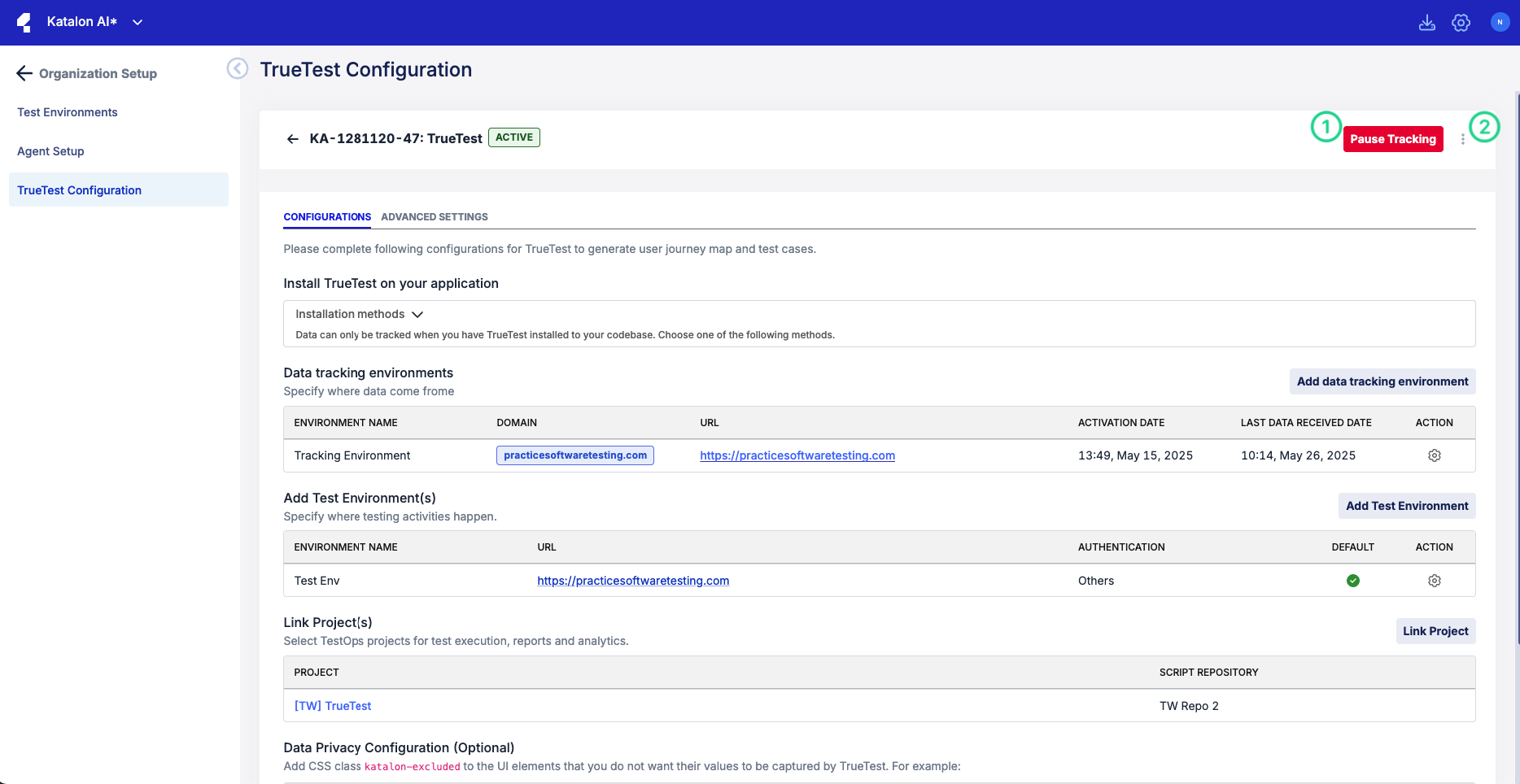Click last data date '10:14, May 26, 2025'

(x=1298, y=455)
